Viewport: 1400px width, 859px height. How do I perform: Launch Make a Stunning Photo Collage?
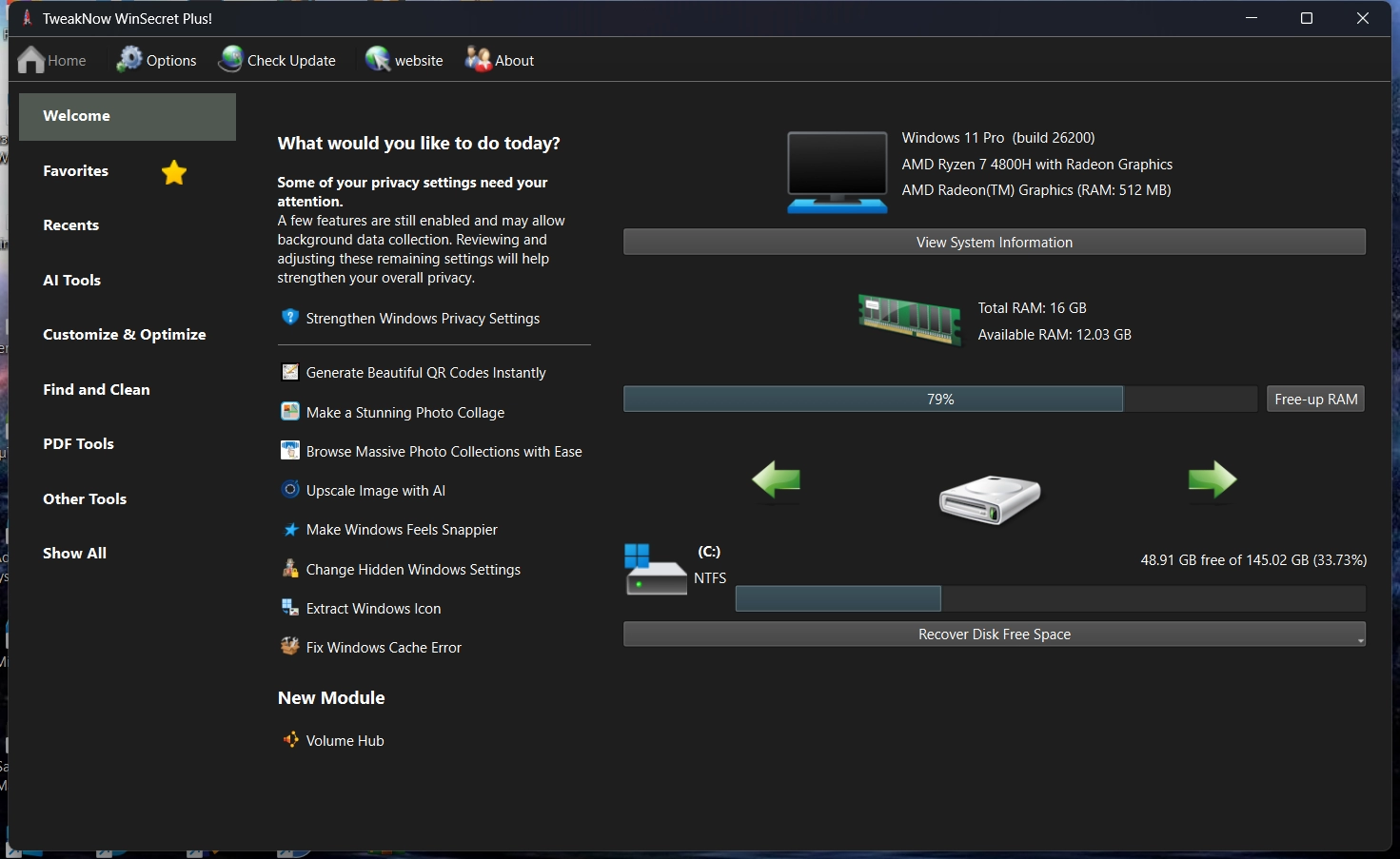click(405, 413)
